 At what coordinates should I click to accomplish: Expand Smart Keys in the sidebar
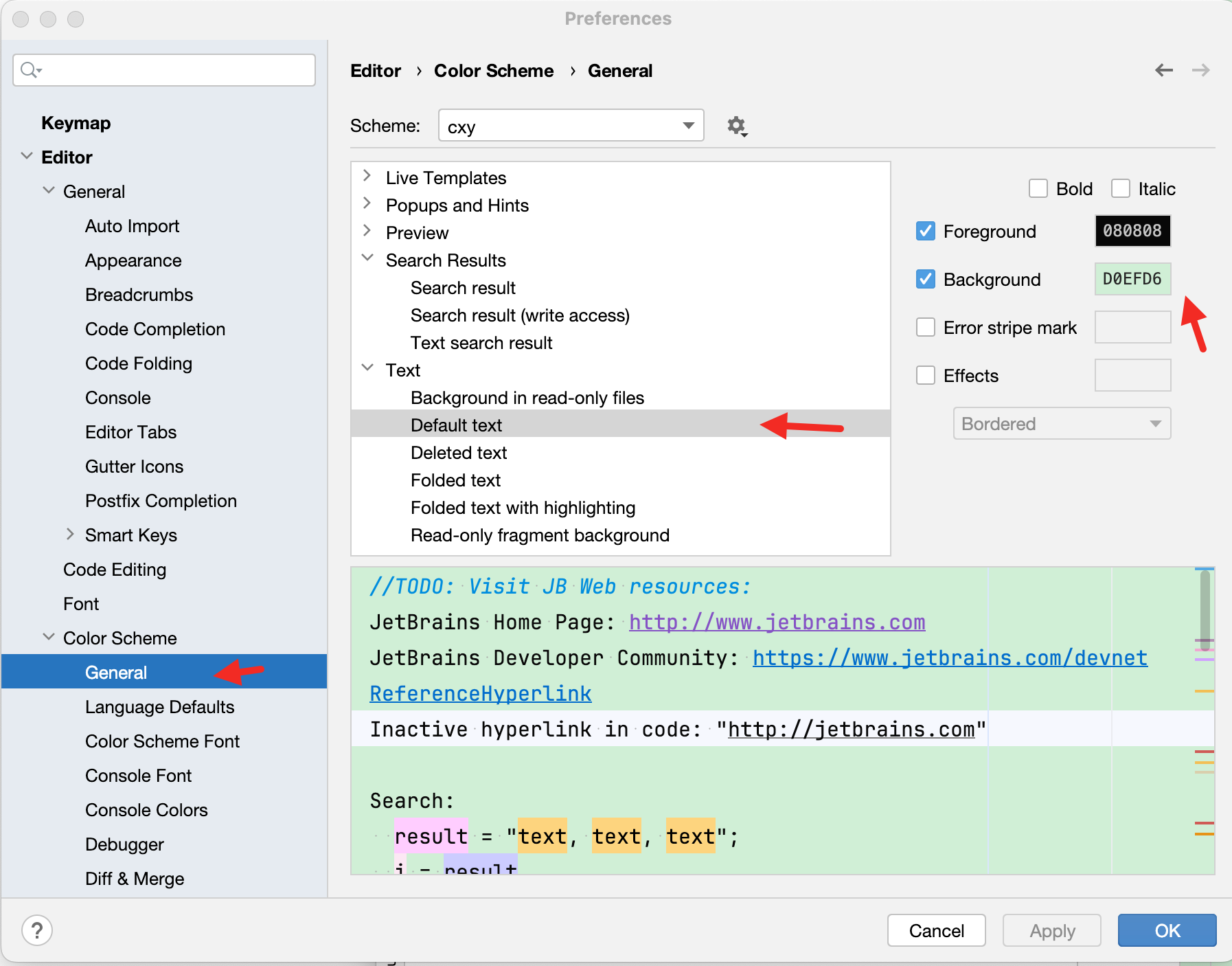coord(70,535)
